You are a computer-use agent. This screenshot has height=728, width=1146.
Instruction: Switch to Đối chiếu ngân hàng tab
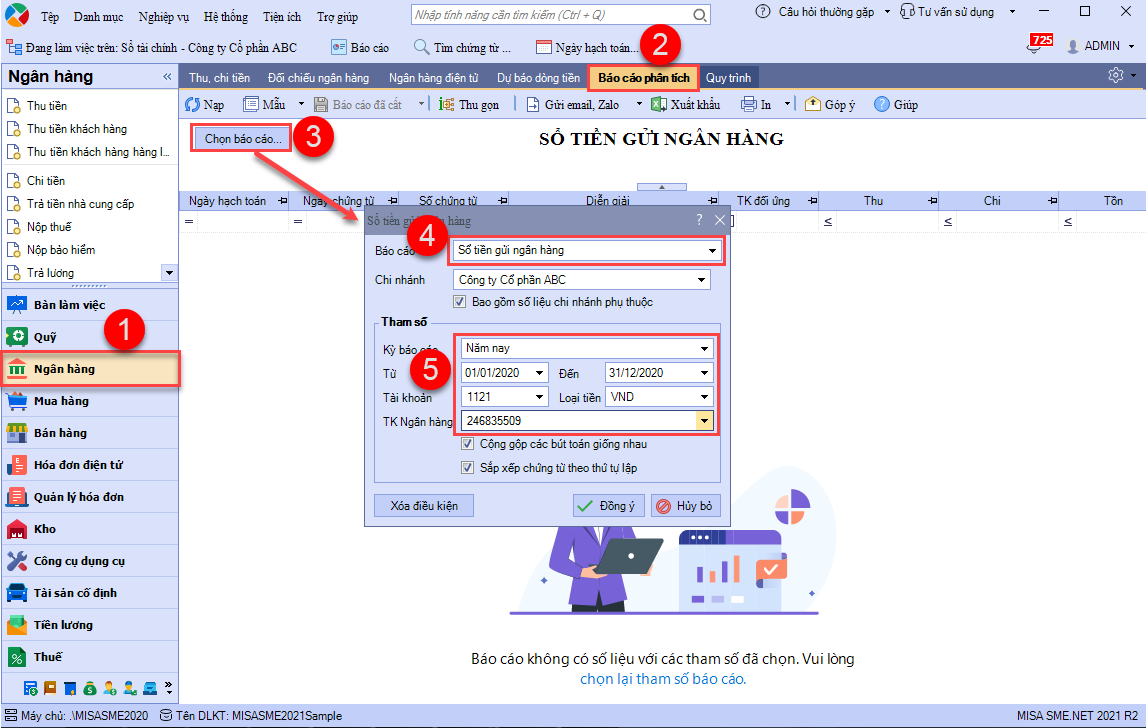[x=318, y=78]
